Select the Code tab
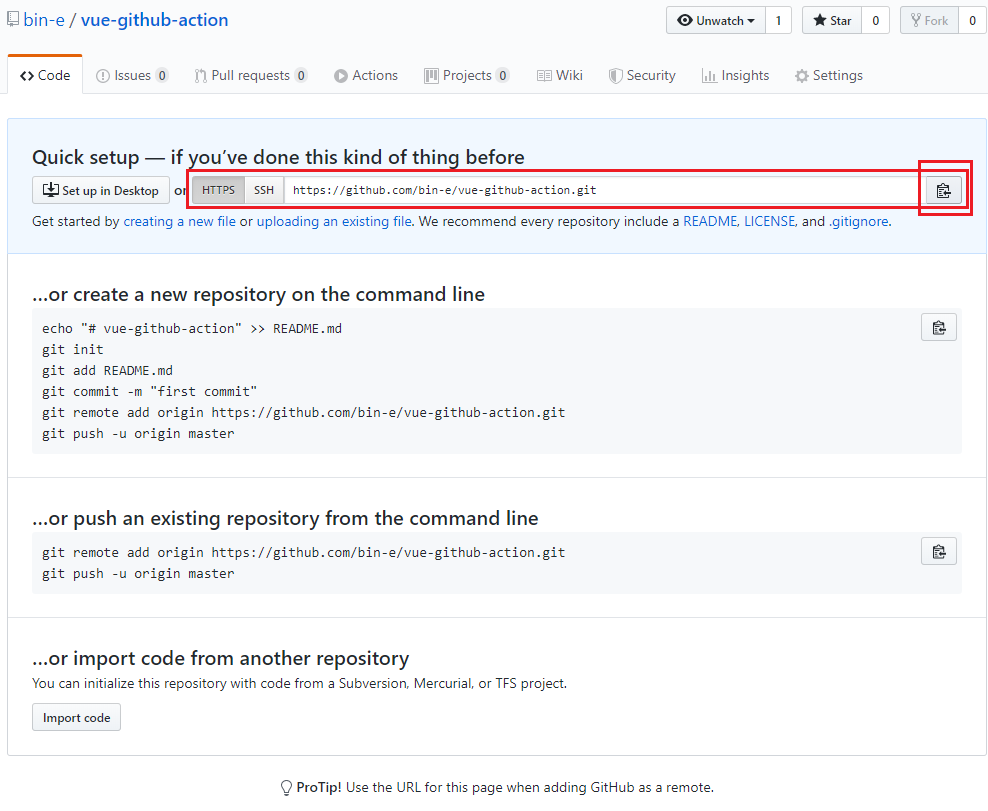The image size is (988, 811). pyautogui.click(x=45, y=75)
